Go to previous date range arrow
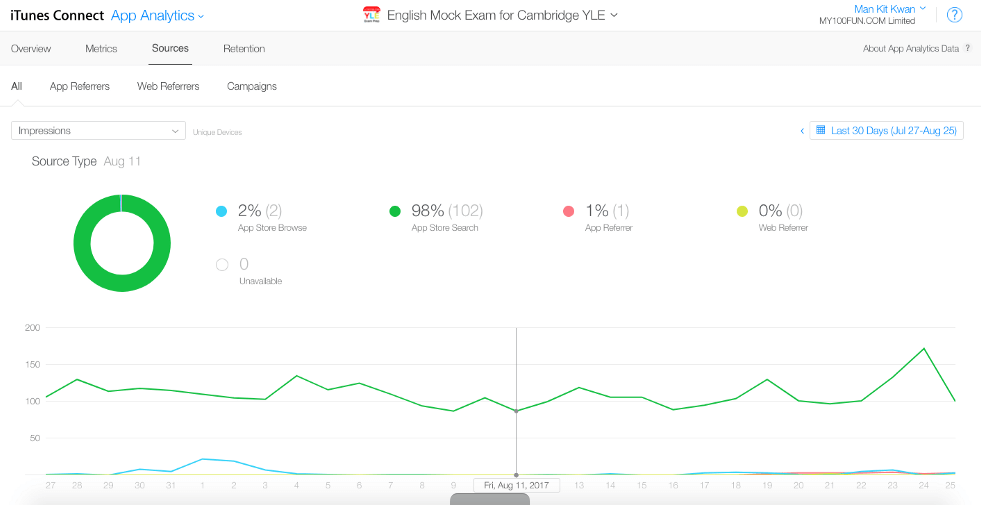 pyautogui.click(x=801, y=130)
